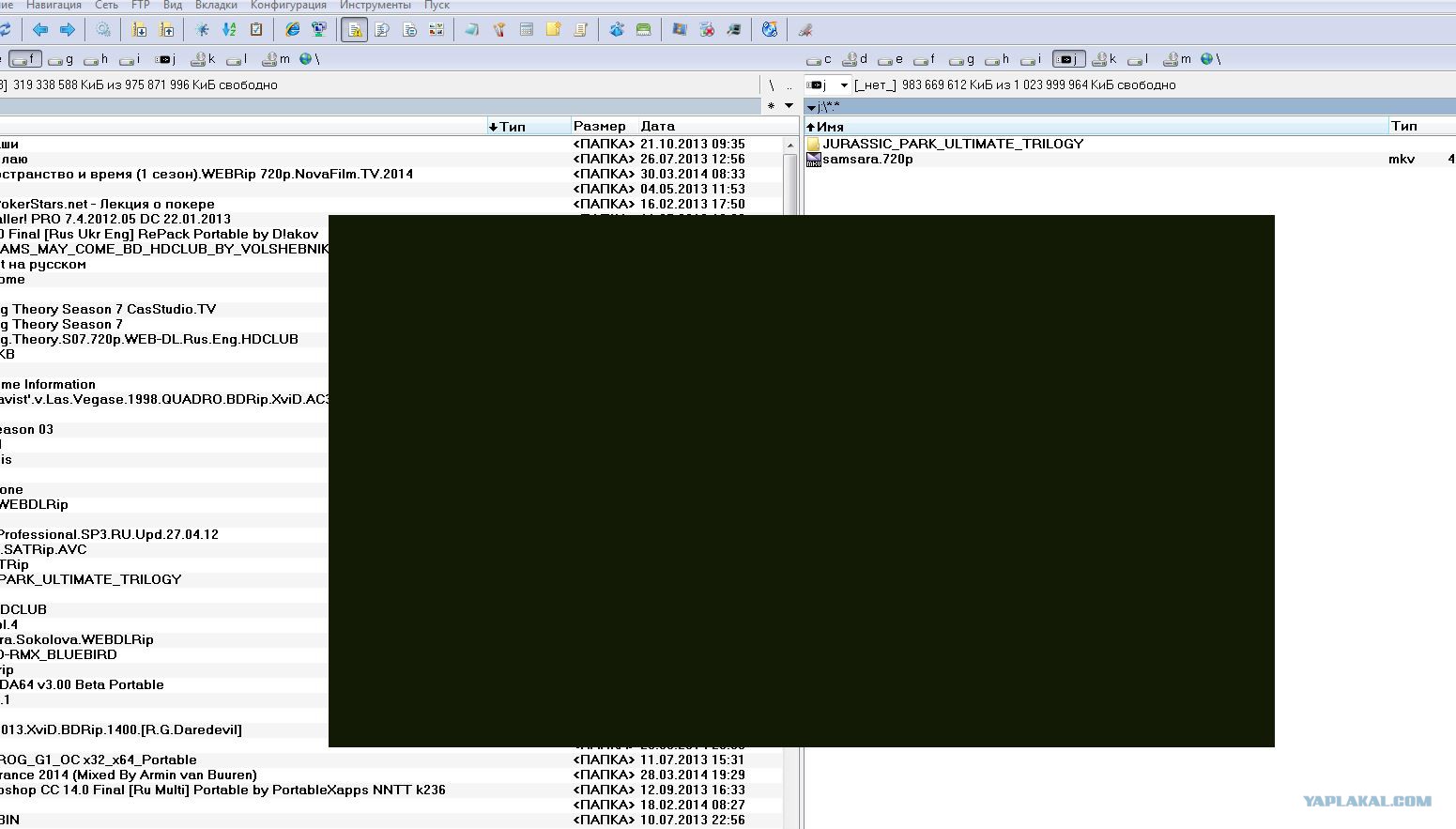Screen dimensions: 1456x829
Task: Select drive g in left panel
Action: click(60, 59)
